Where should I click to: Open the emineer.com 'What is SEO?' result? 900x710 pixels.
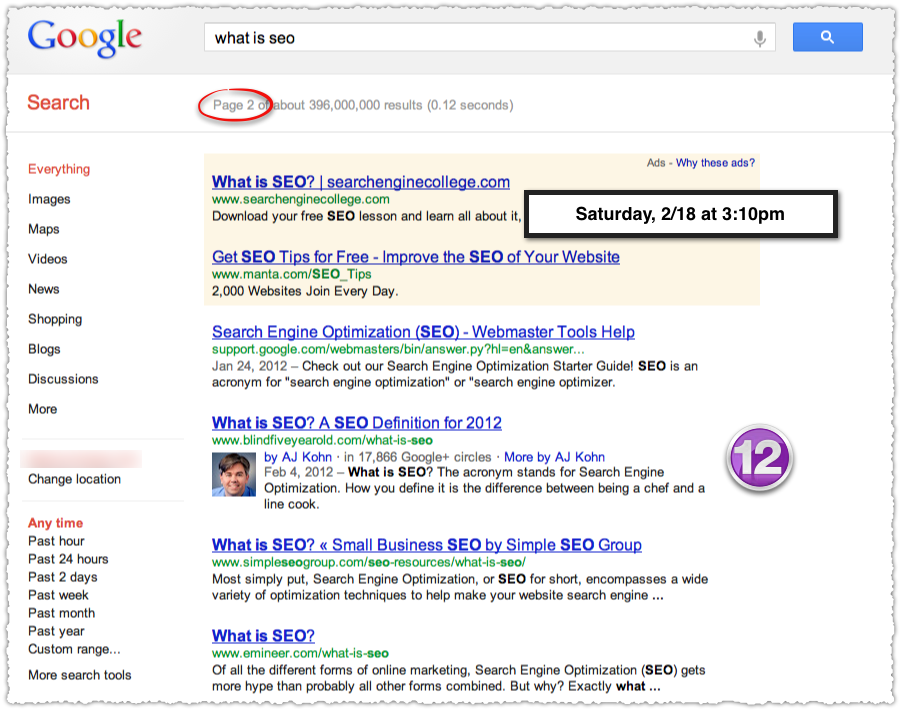point(263,635)
